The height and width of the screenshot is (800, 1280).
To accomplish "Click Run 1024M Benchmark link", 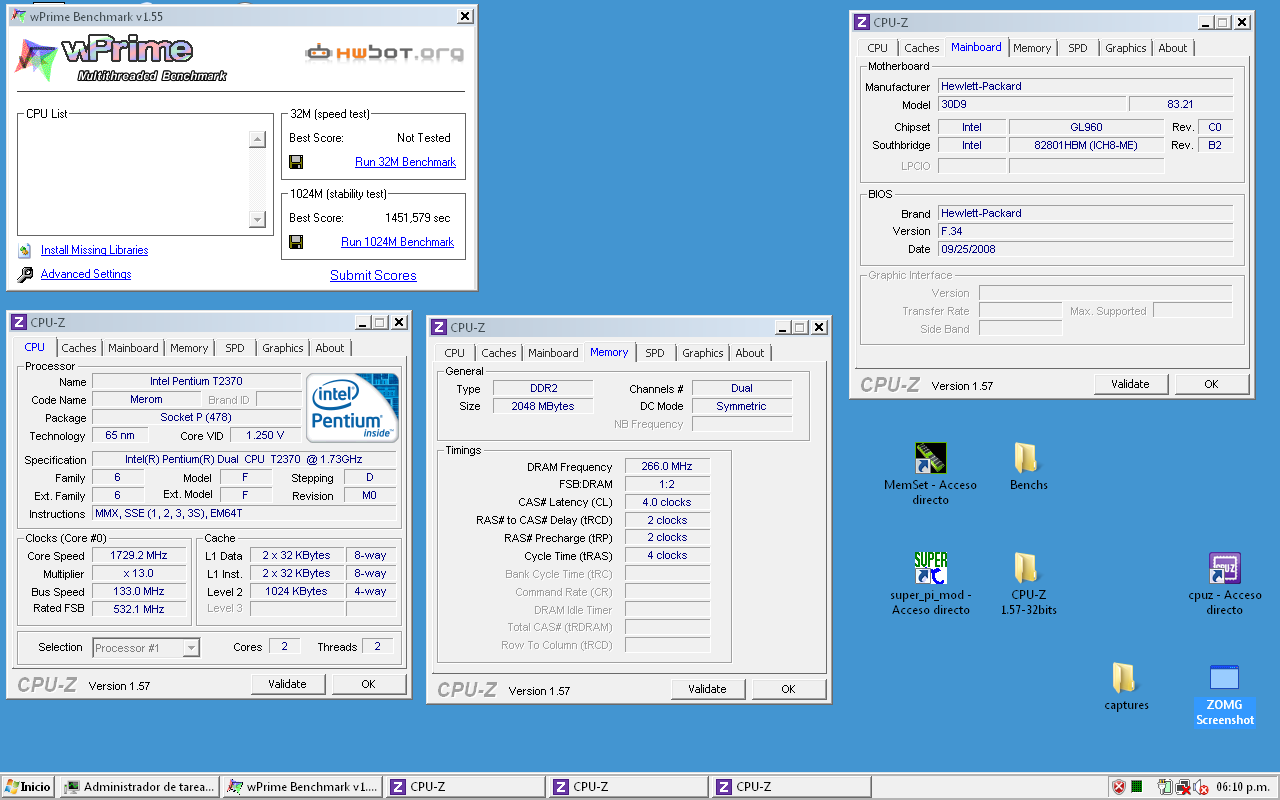I will pyautogui.click(x=397, y=242).
